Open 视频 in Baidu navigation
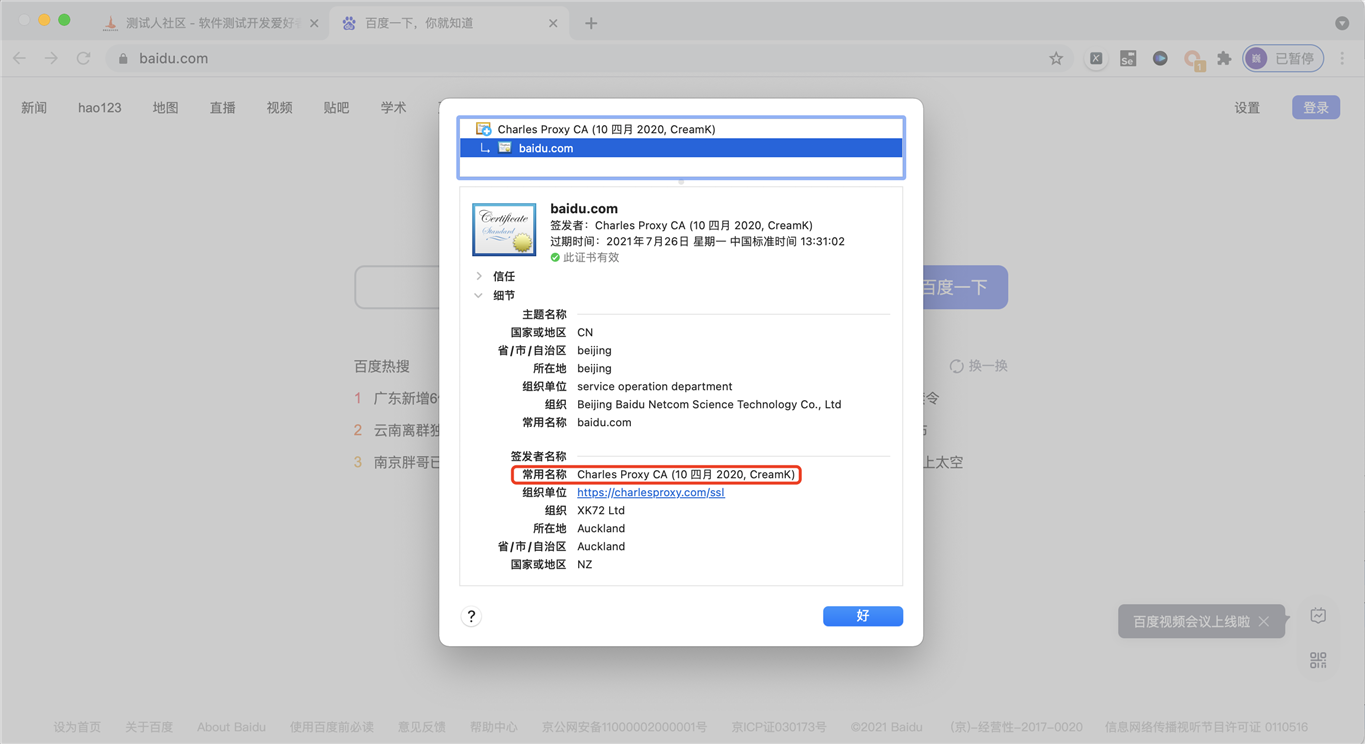Viewport: 1365px width, 744px height. tap(279, 108)
